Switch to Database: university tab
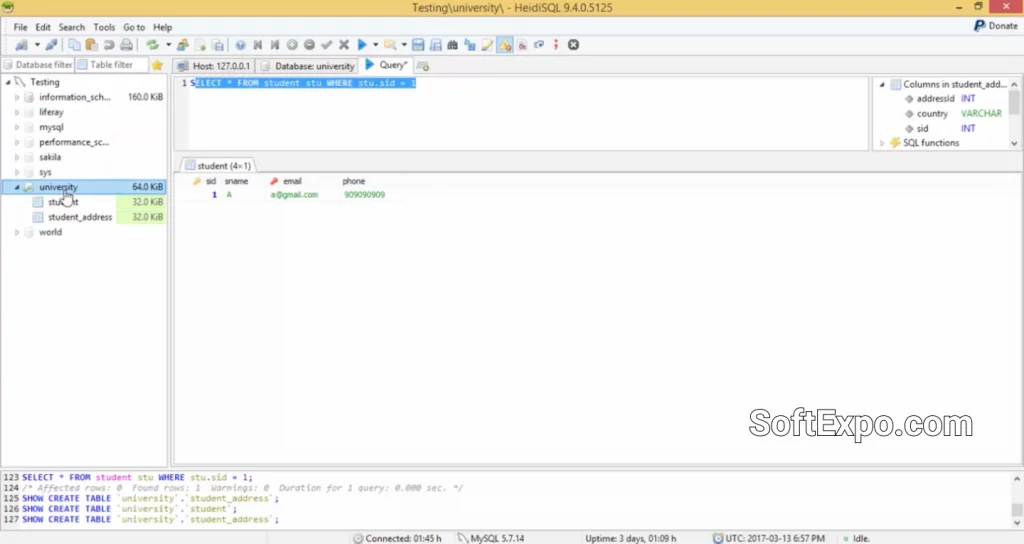 point(307,66)
